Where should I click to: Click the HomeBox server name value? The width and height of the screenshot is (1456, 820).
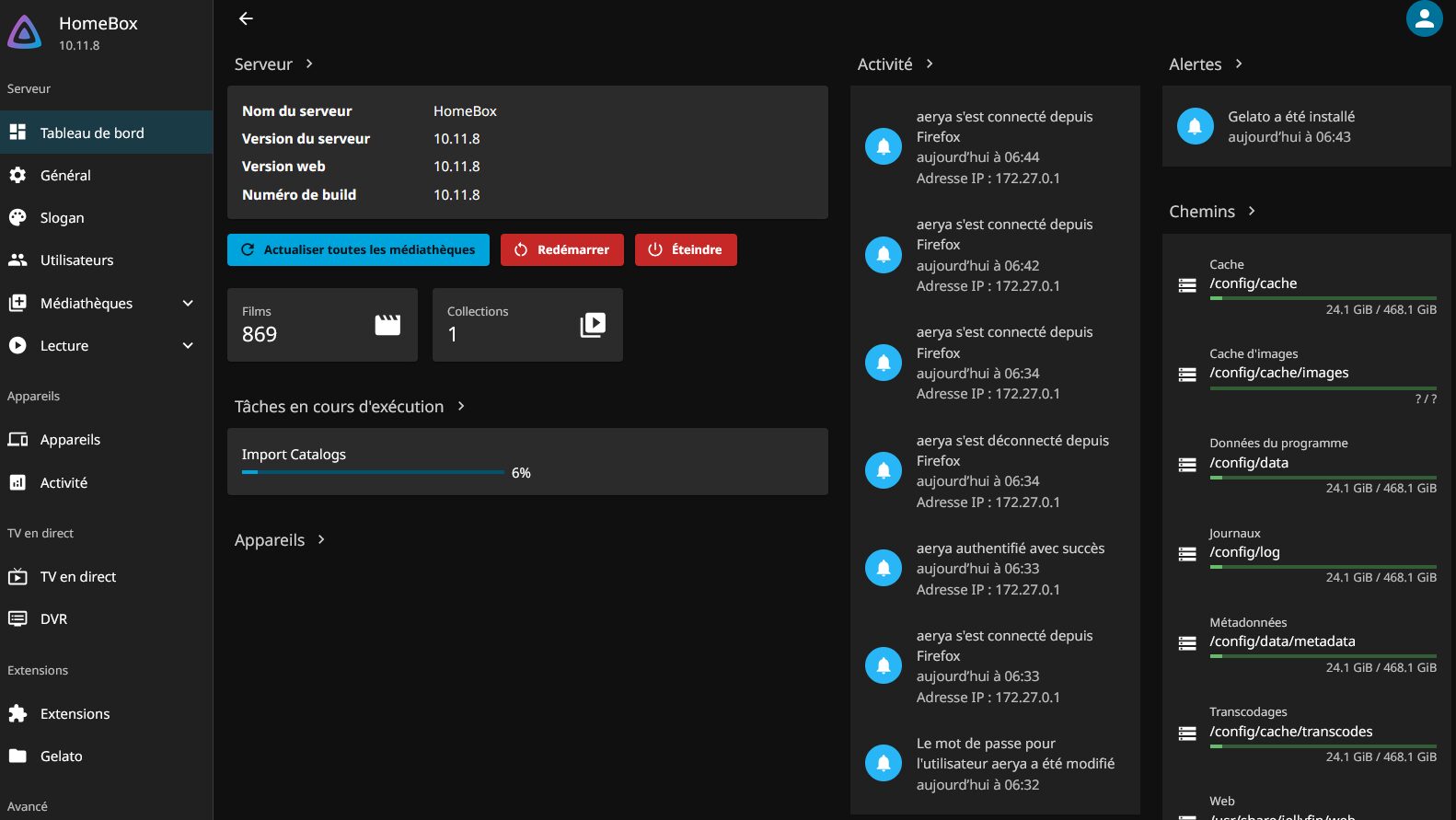point(465,110)
